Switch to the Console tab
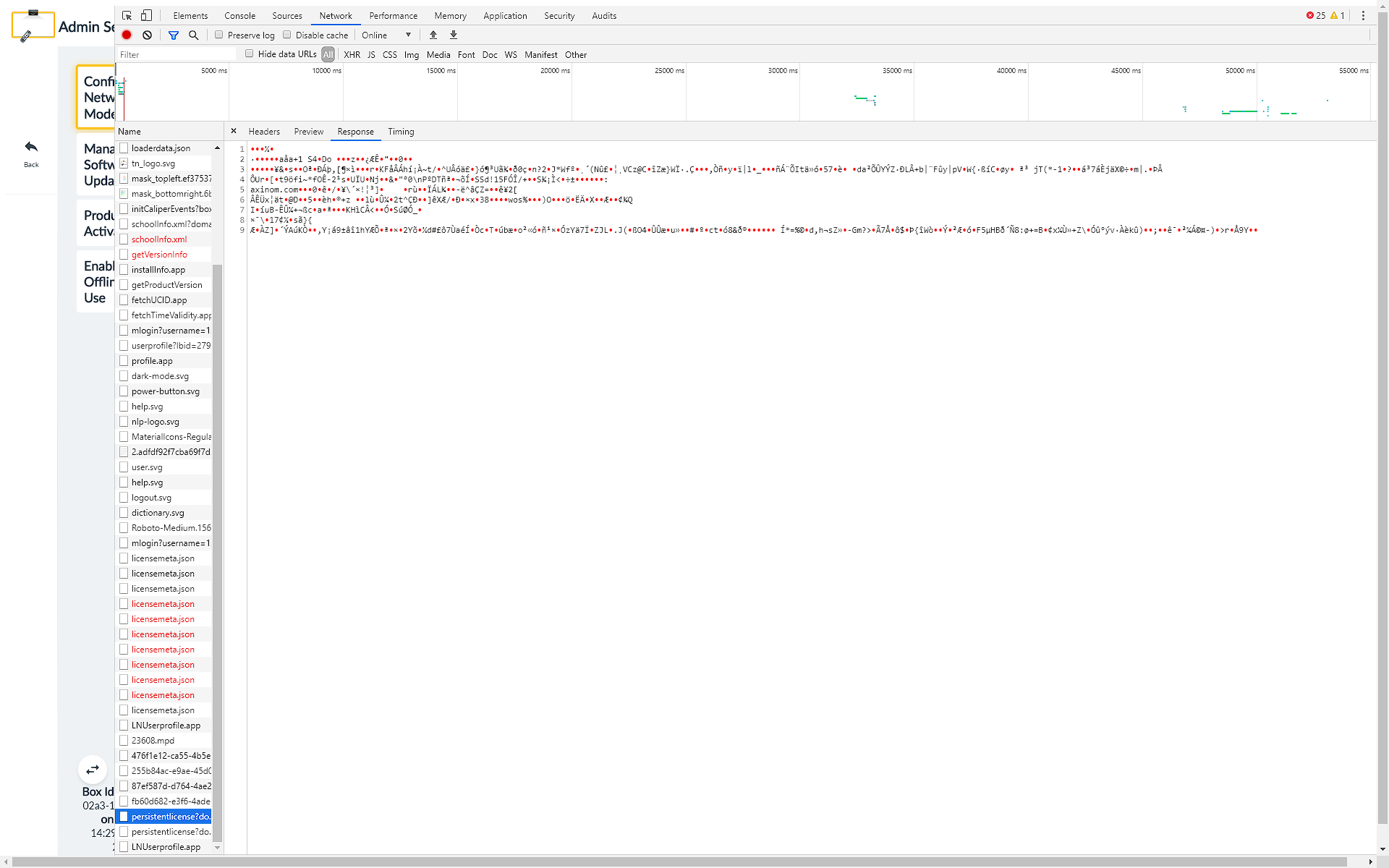The width and height of the screenshot is (1389, 868). pyautogui.click(x=239, y=15)
